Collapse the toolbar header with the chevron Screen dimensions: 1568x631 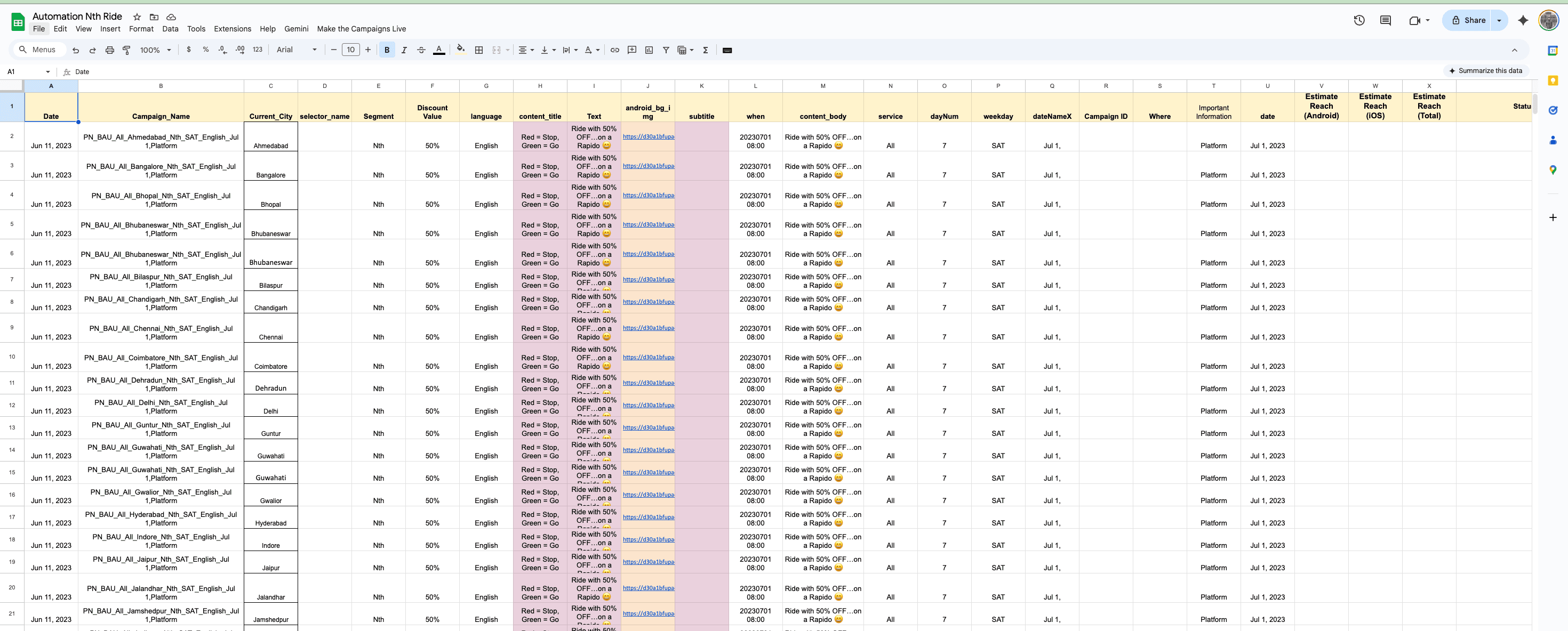click(x=1515, y=50)
